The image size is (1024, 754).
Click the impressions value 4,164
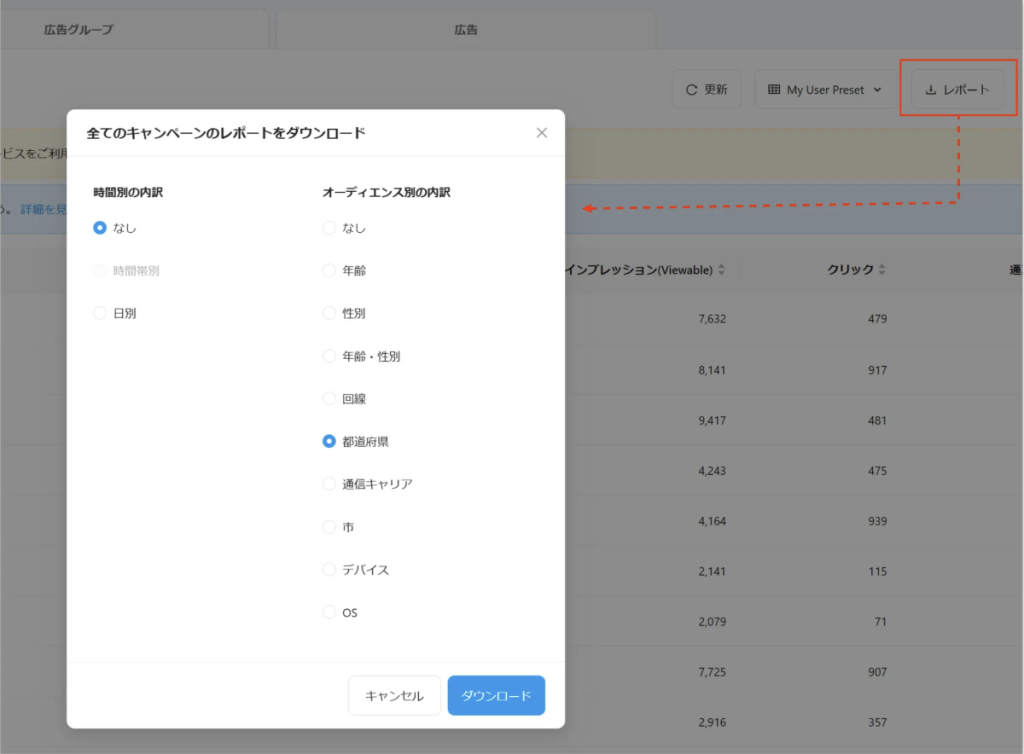[x=712, y=522]
